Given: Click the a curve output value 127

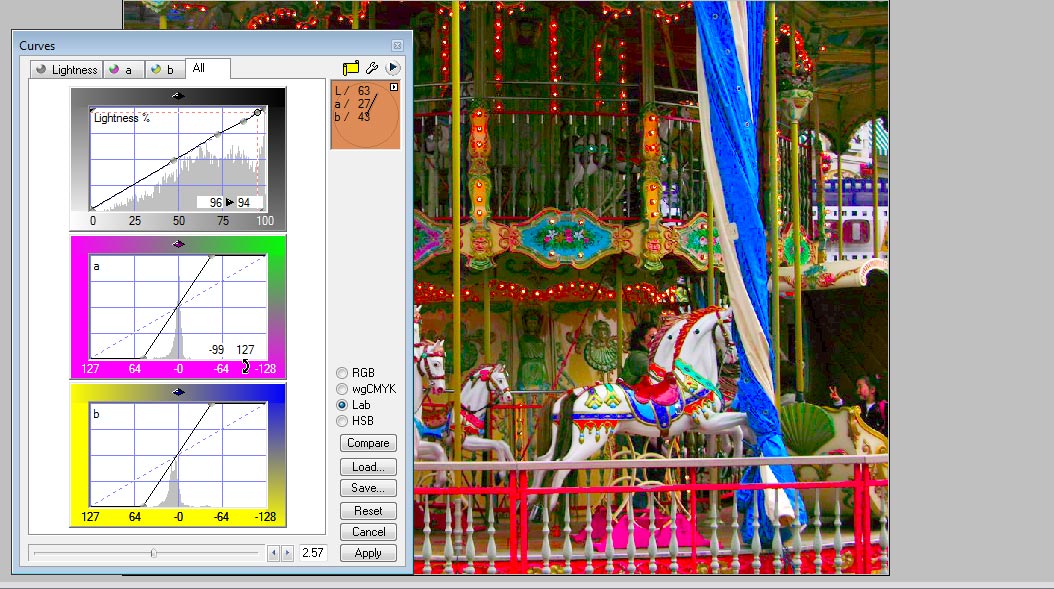Looking at the screenshot, I should (245, 350).
